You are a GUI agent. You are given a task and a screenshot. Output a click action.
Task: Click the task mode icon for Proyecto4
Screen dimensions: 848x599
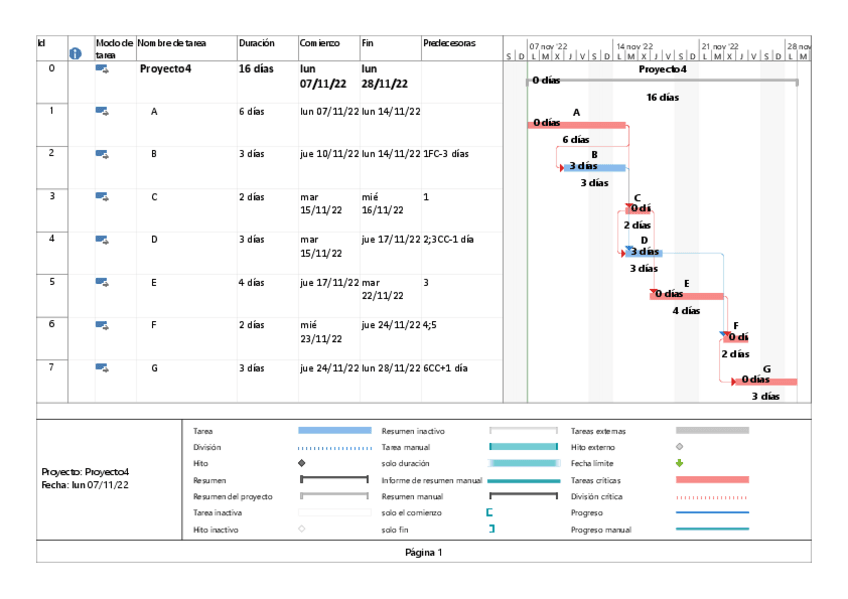102,69
